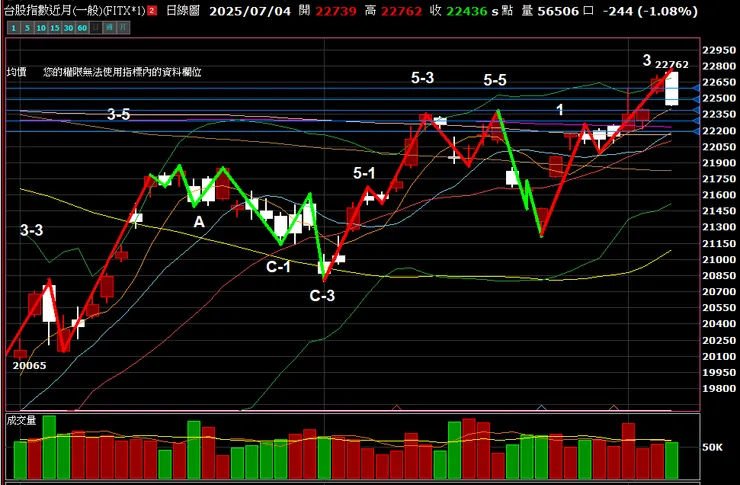Select the 1-minute timeframe button
740x485 pixels.
[x=13, y=28]
